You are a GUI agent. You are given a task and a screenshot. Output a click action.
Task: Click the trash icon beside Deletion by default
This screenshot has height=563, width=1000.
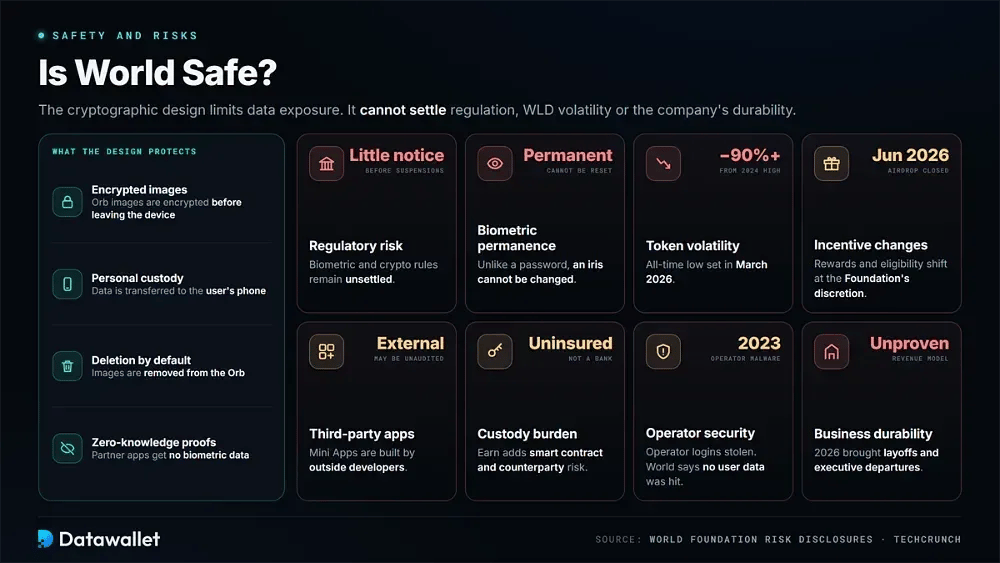(67, 367)
